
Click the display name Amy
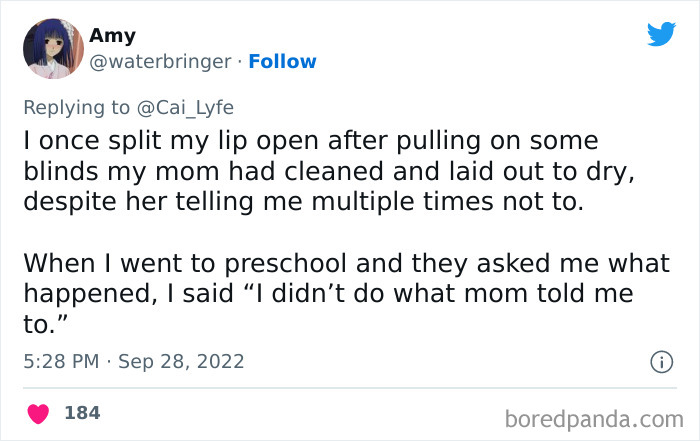(112, 36)
